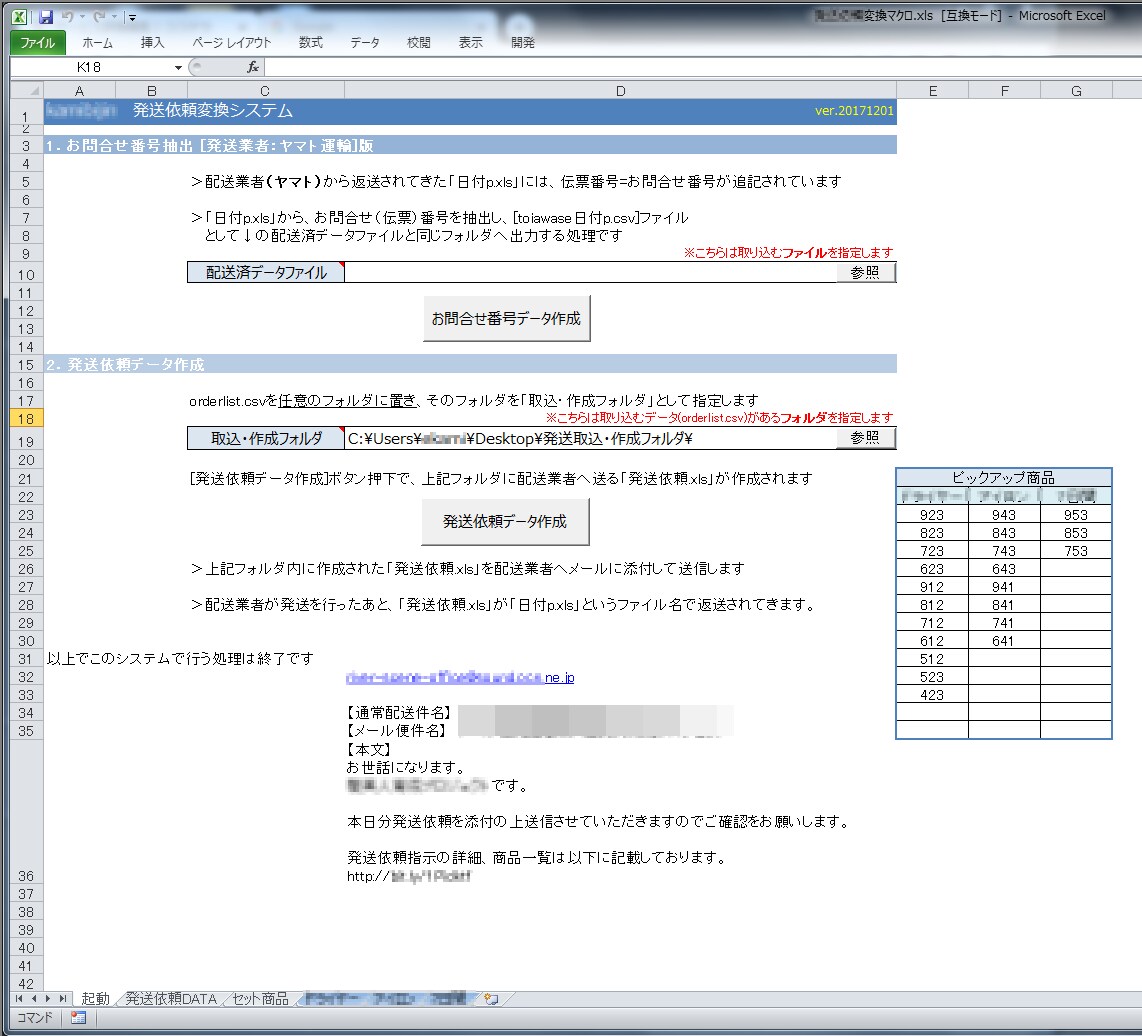Open the データ ribbon tab
The width and height of the screenshot is (1142, 1036).
365,43
